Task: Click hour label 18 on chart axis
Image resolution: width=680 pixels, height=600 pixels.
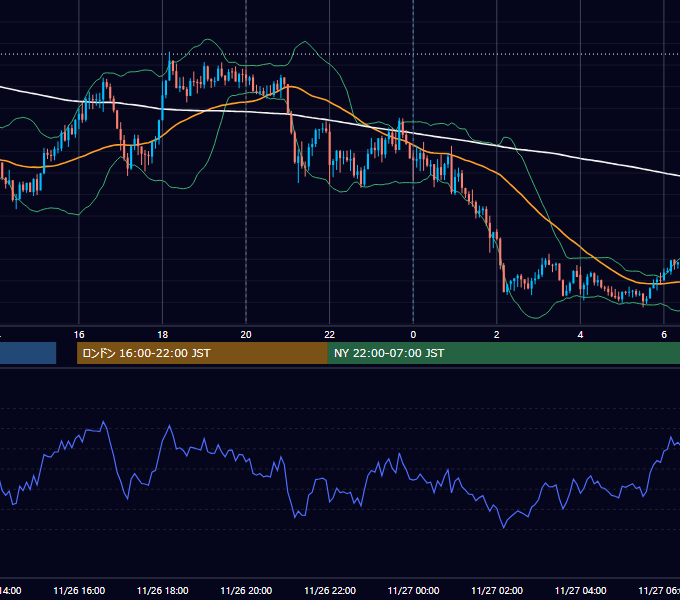Action: [163, 335]
